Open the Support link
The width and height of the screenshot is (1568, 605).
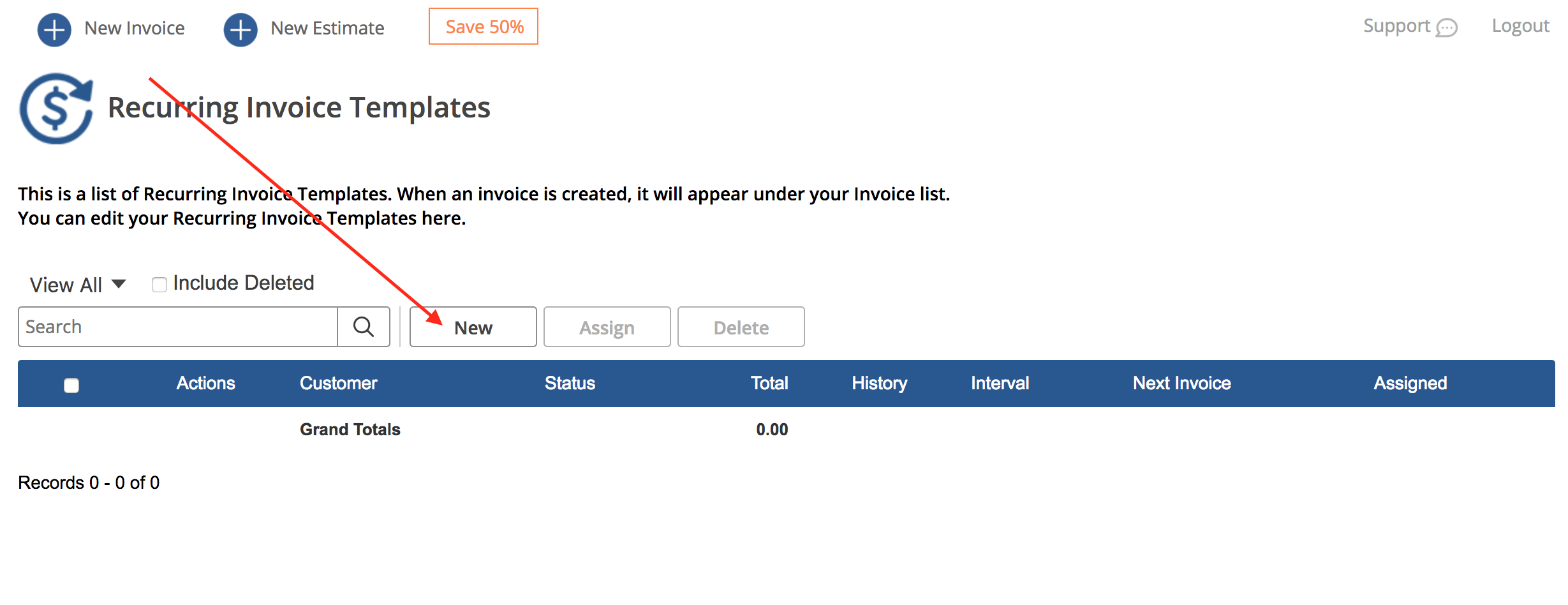coord(1396,26)
